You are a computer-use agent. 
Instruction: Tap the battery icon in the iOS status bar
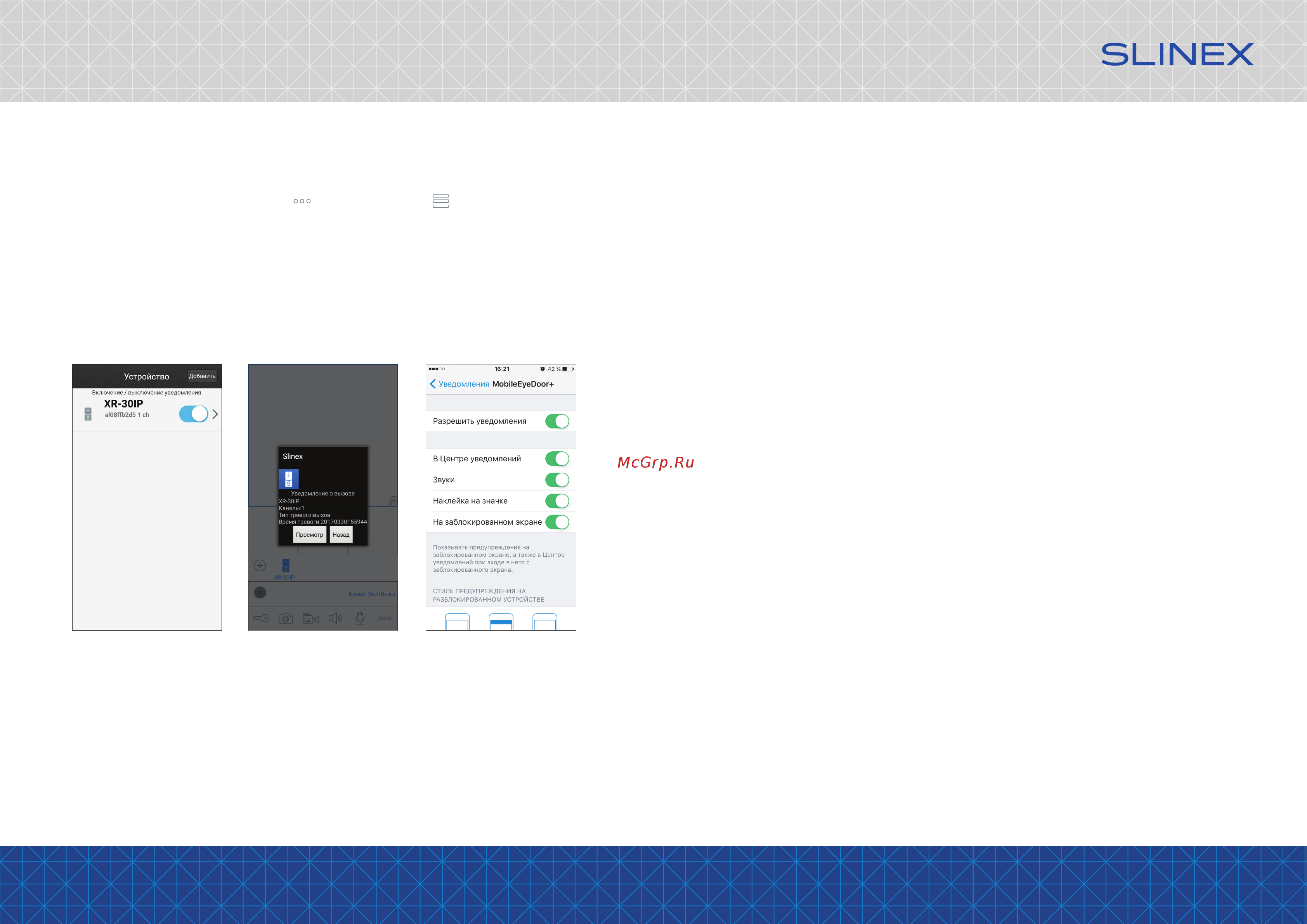tap(567, 369)
